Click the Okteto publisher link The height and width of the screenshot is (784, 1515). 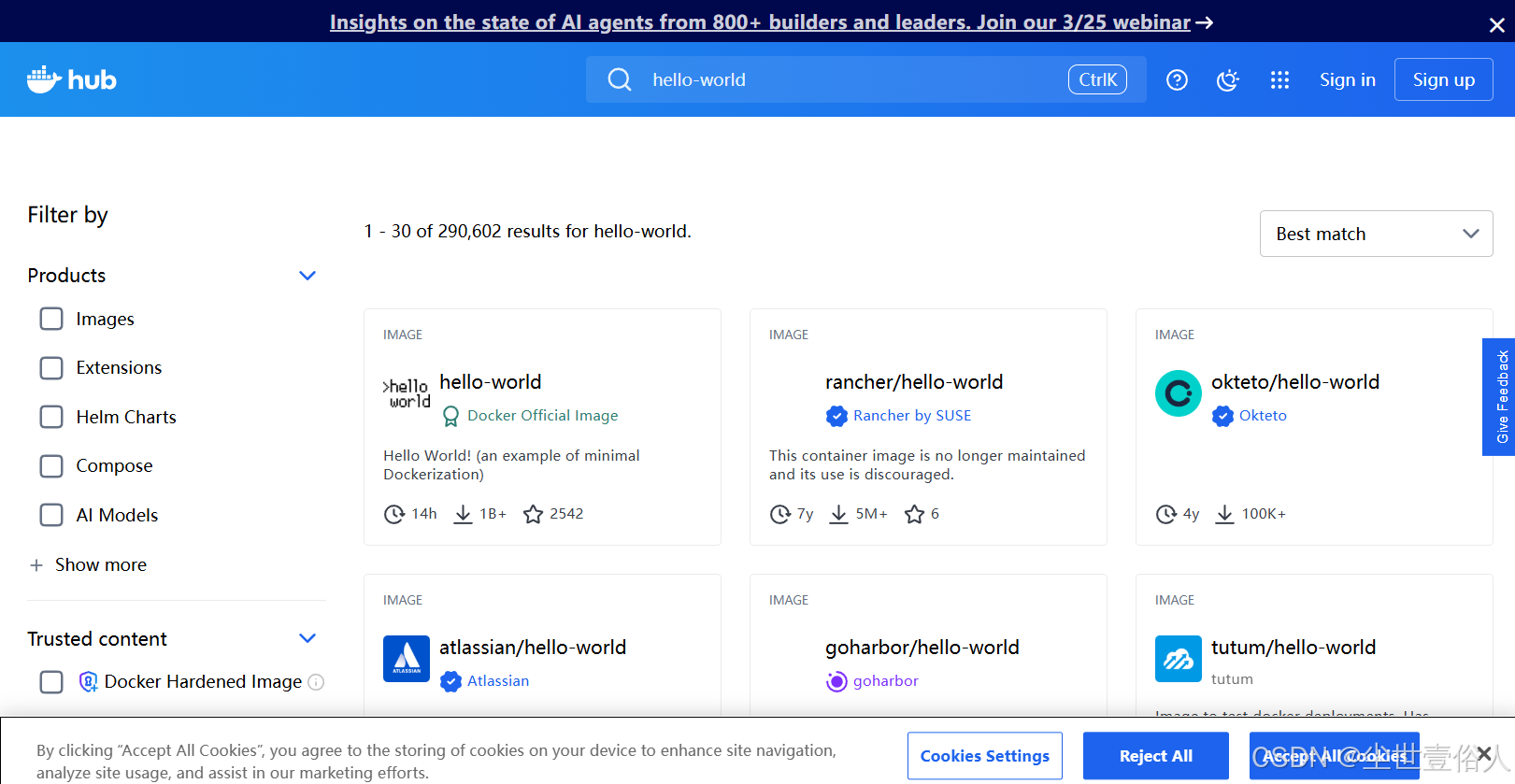pyautogui.click(x=1263, y=416)
